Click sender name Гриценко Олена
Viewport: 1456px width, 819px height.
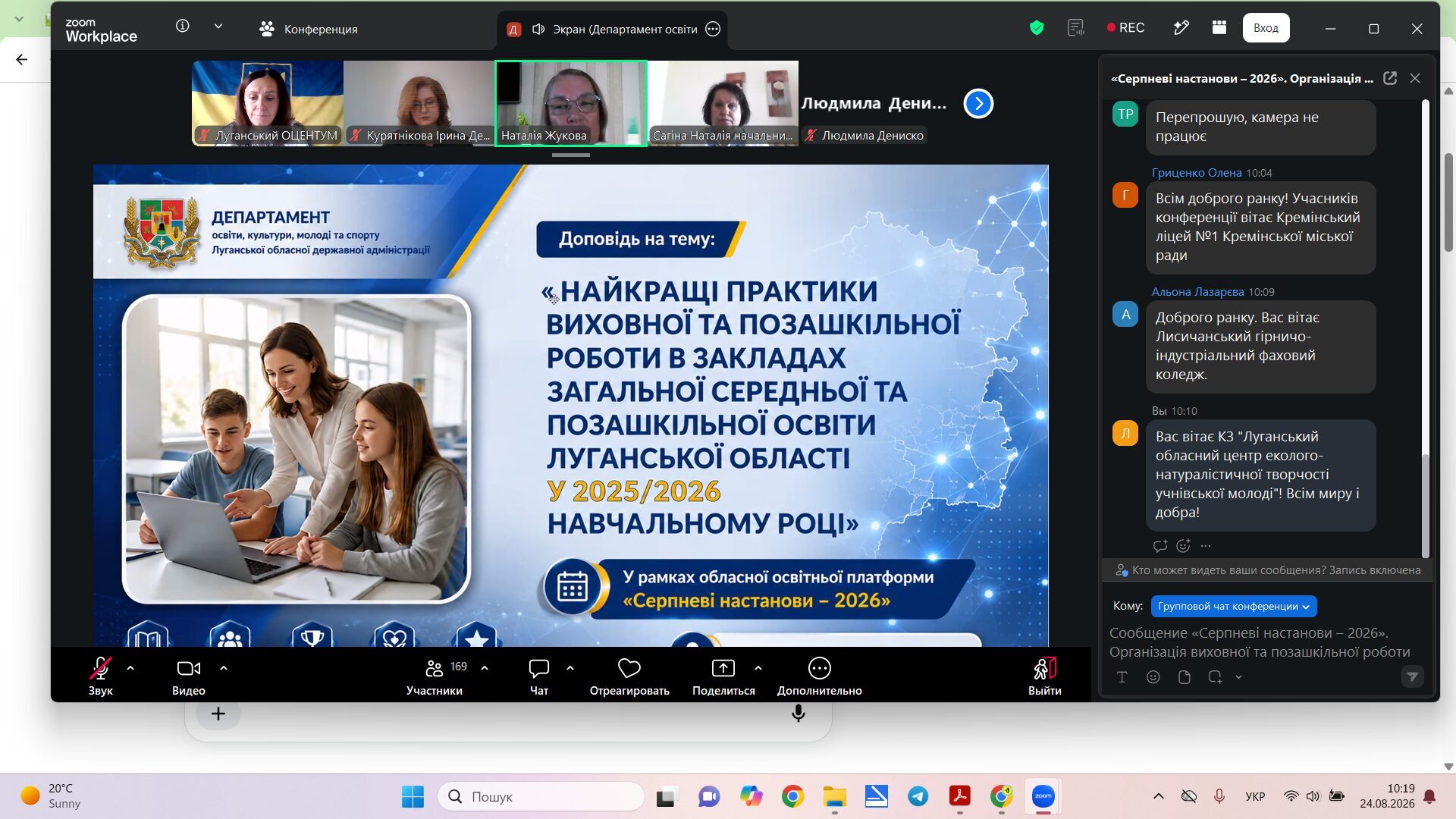(1197, 173)
